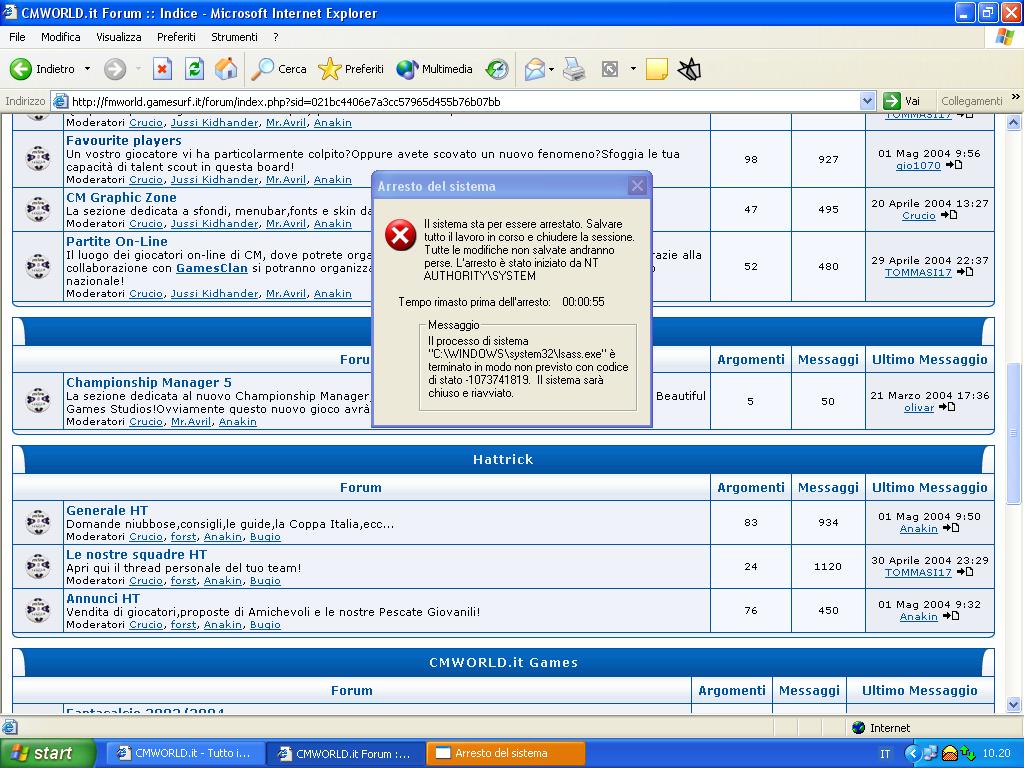The image size is (1024, 768).
Task: Select Arresto del sistema taskbar button
Action: pos(505,754)
